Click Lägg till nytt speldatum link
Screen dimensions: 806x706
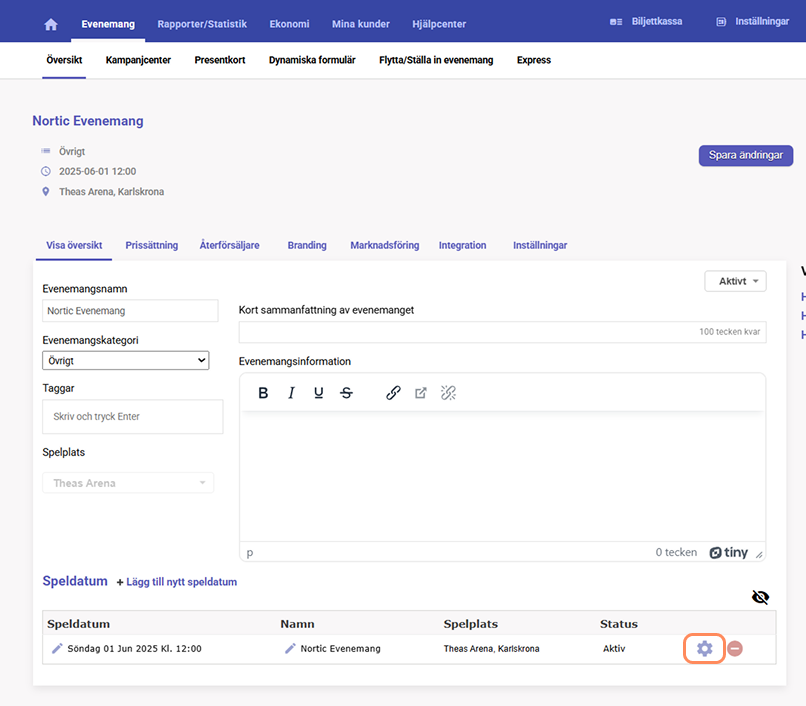coord(177,582)
